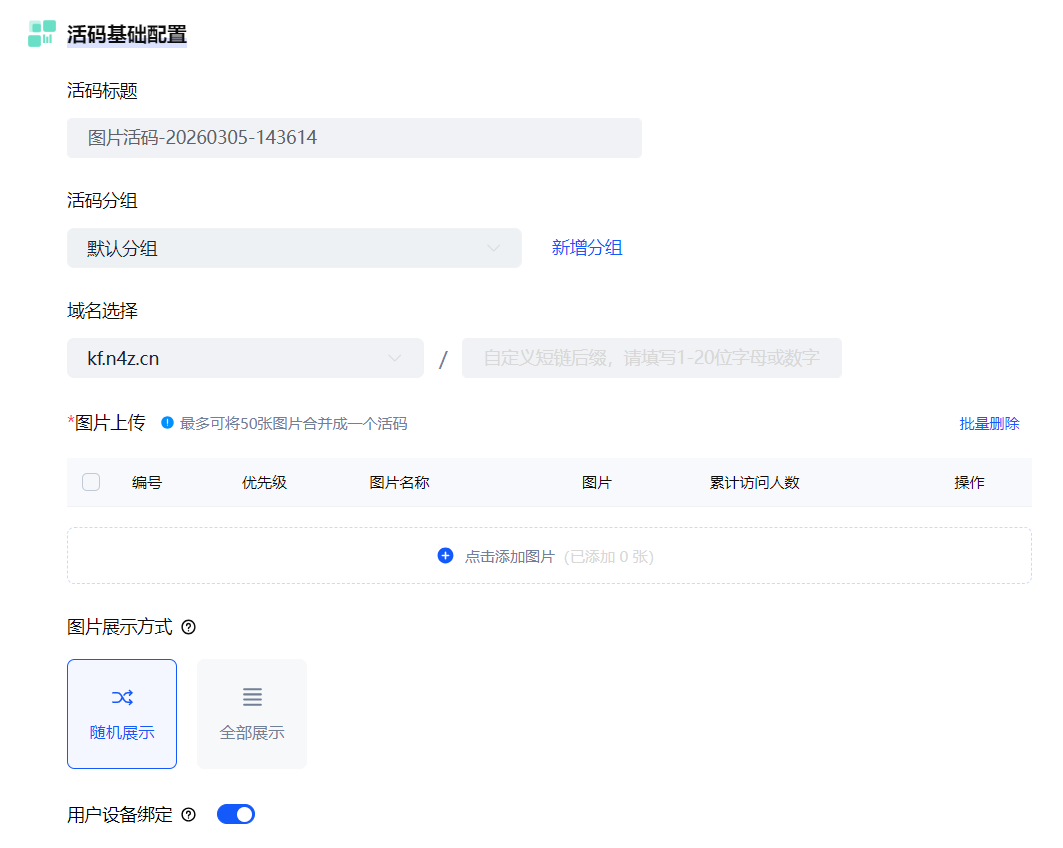
Task: Open the 默认分组 group dropdown
Action: (x=294, y=248)
